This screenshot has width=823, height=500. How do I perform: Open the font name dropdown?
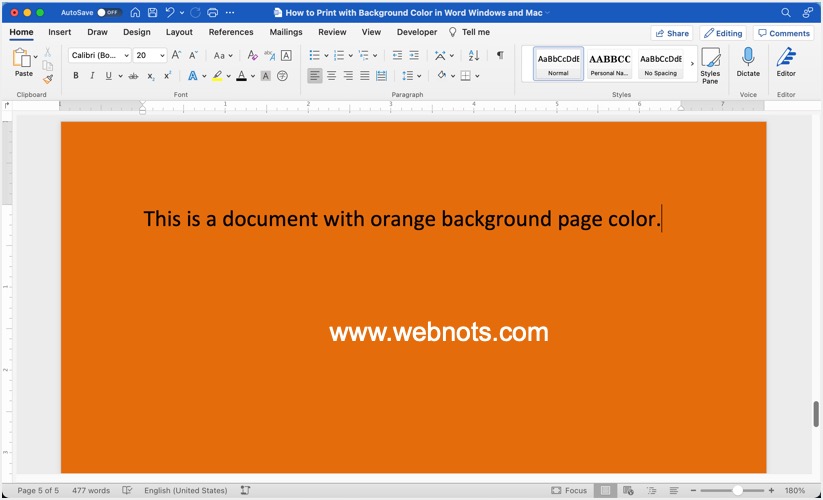(x=124, y=56)
